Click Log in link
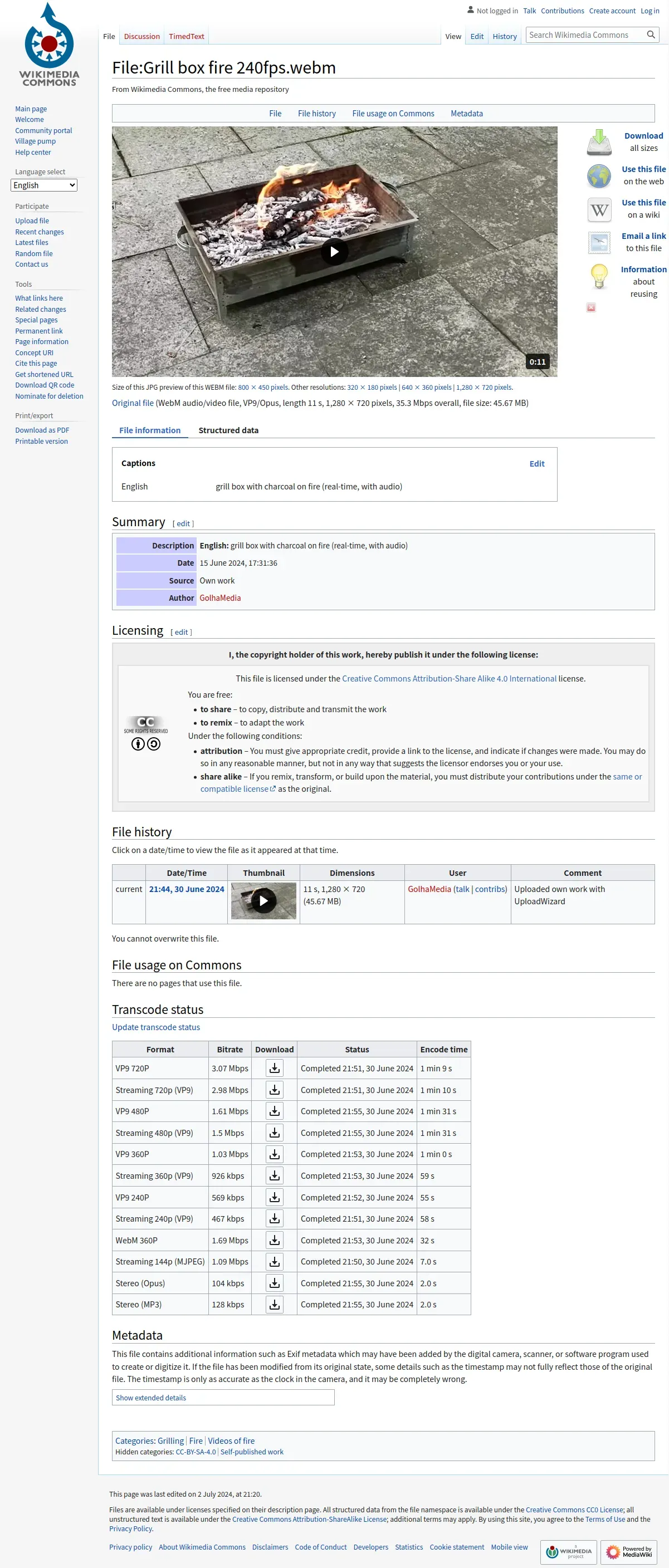This screenshot has height=1568, width=669. (x=650, y=11)
